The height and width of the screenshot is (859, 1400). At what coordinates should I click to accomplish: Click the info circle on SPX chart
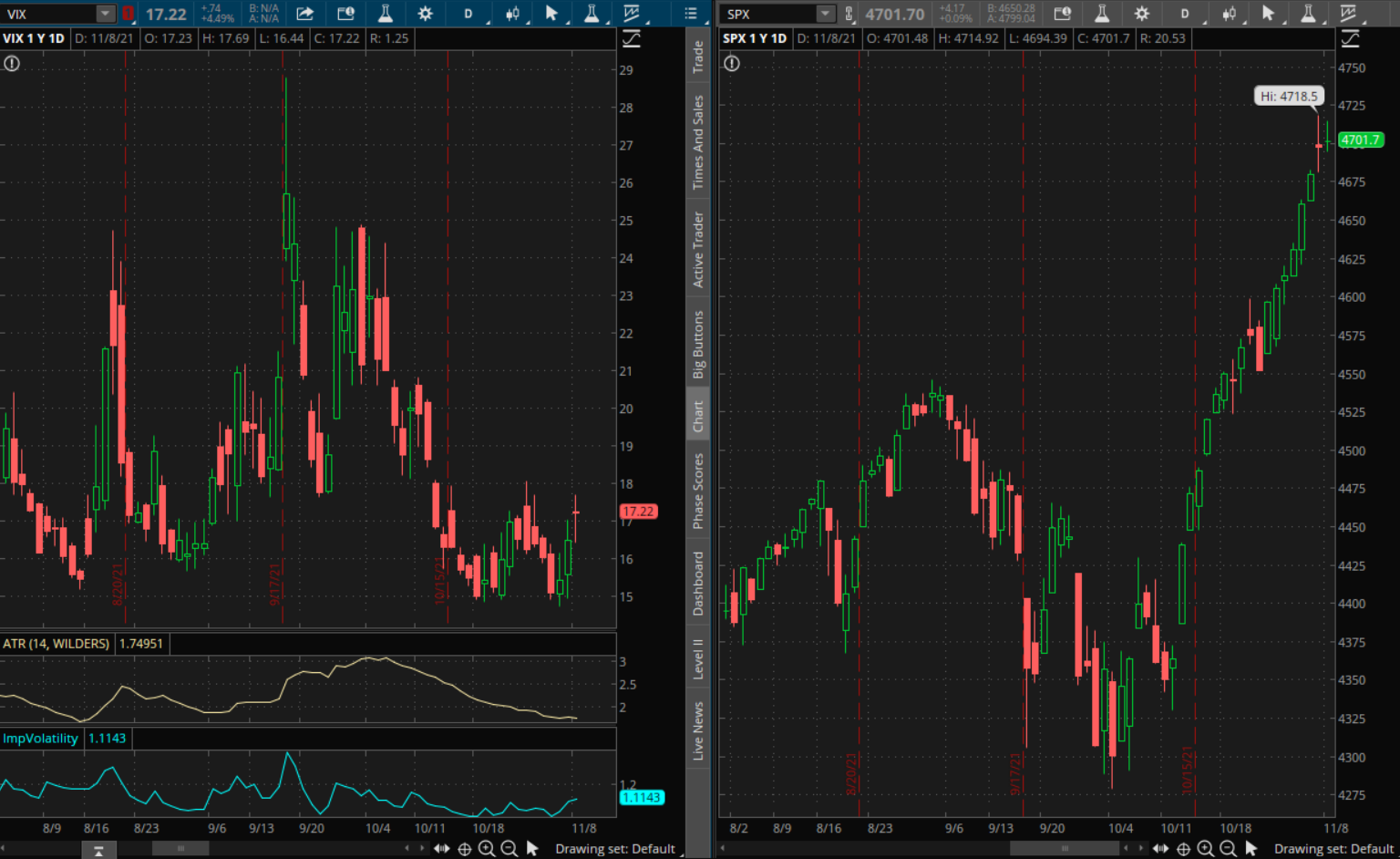[732, 64]
